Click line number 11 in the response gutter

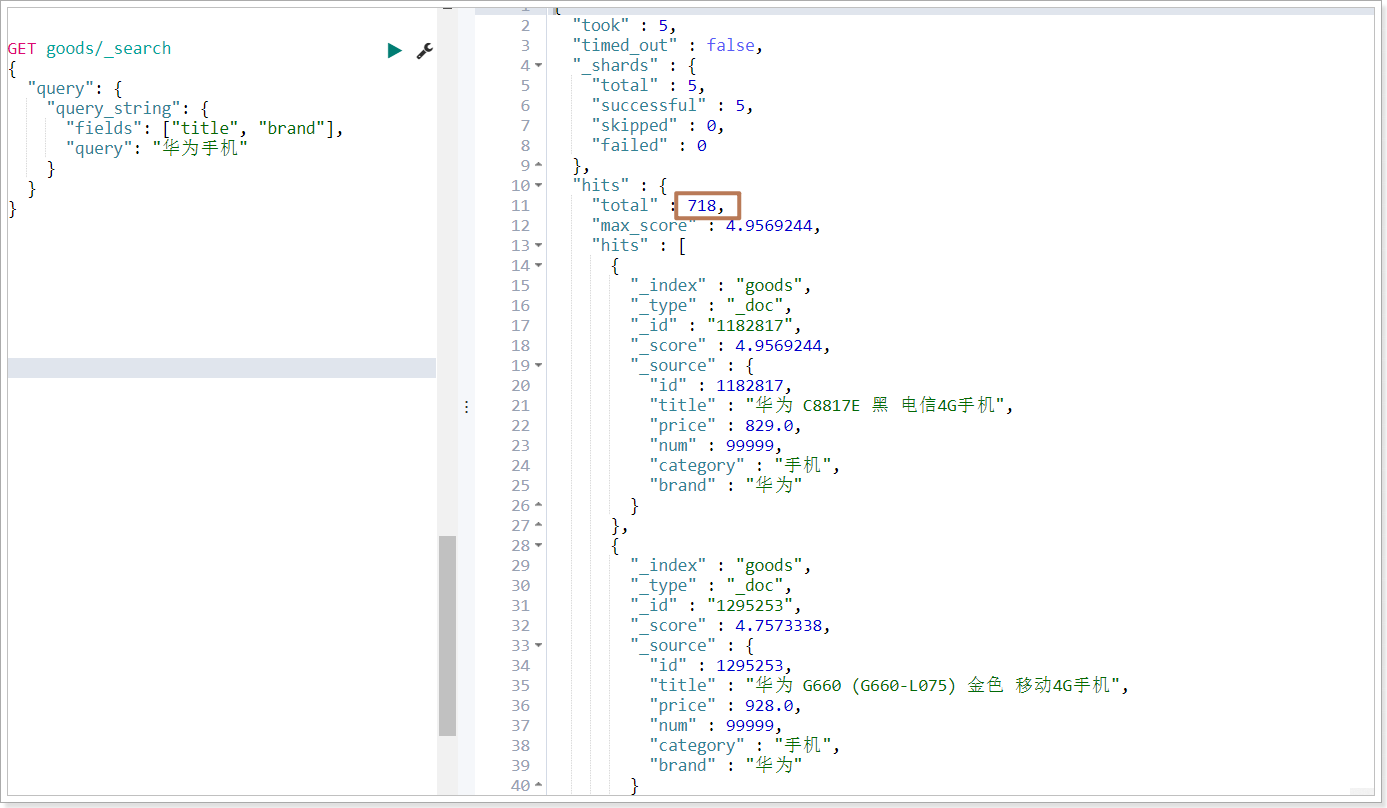click(x=520, y=205)
